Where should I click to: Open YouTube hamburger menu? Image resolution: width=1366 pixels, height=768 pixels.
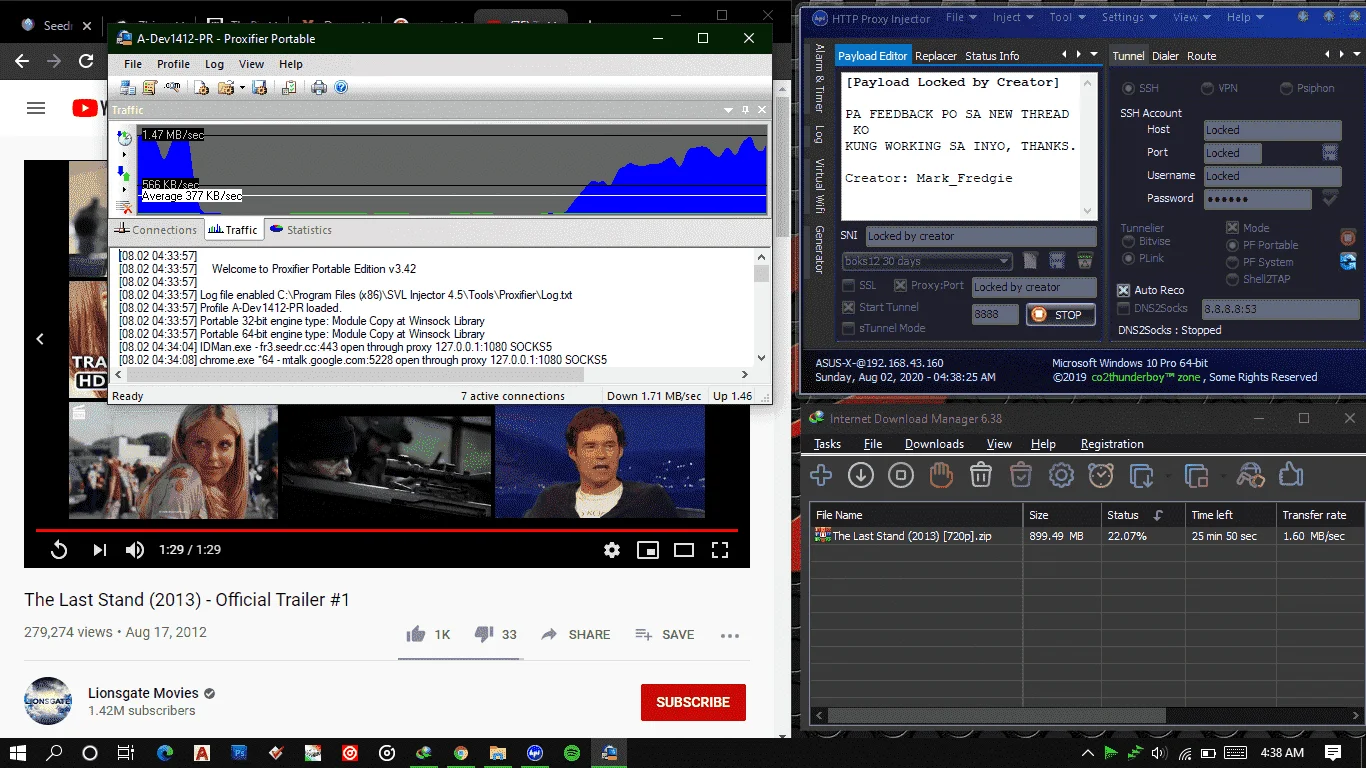[x=36, y=108]
